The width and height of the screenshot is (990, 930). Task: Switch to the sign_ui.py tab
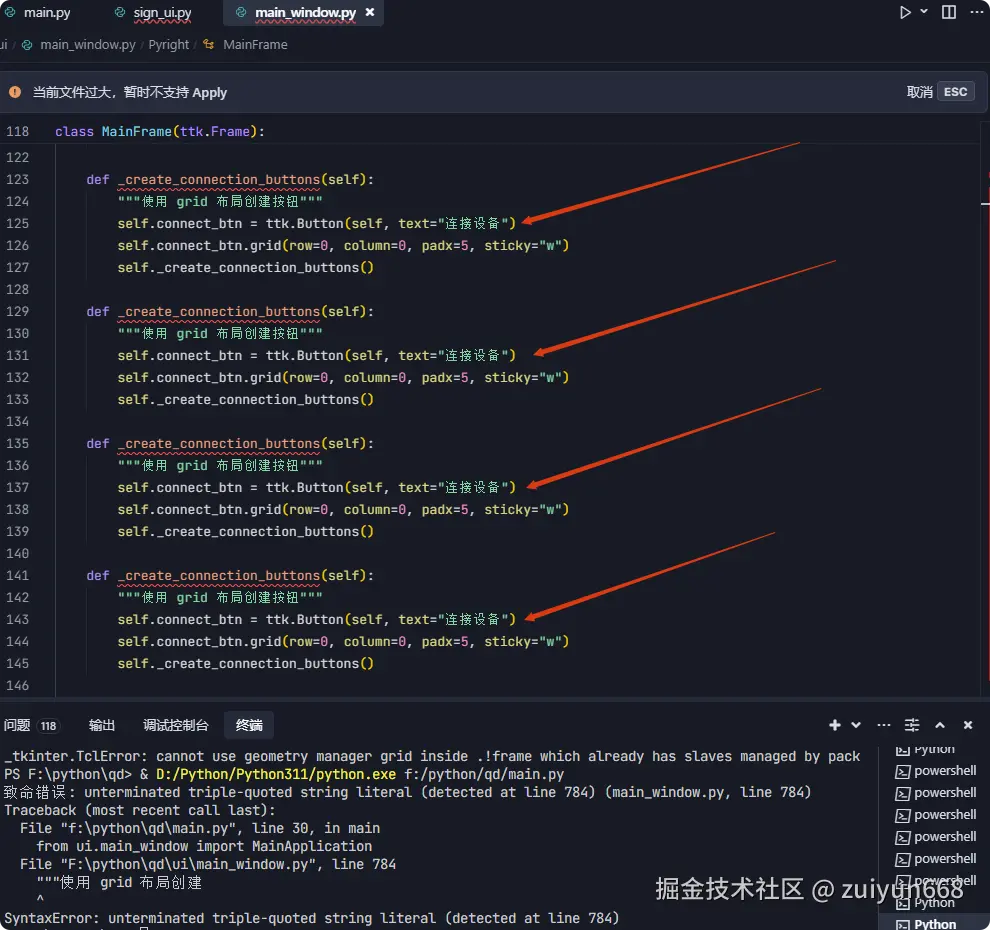point(160,13)
